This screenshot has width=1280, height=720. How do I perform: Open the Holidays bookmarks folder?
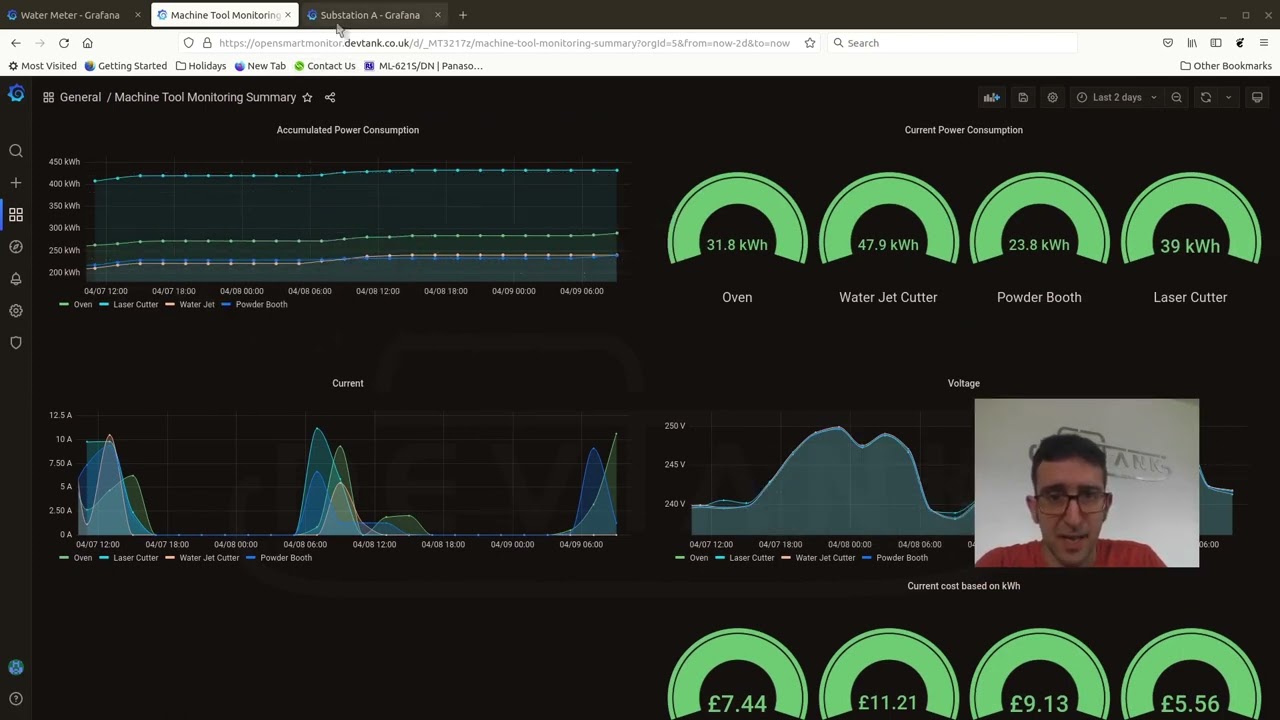pos(200,66)
